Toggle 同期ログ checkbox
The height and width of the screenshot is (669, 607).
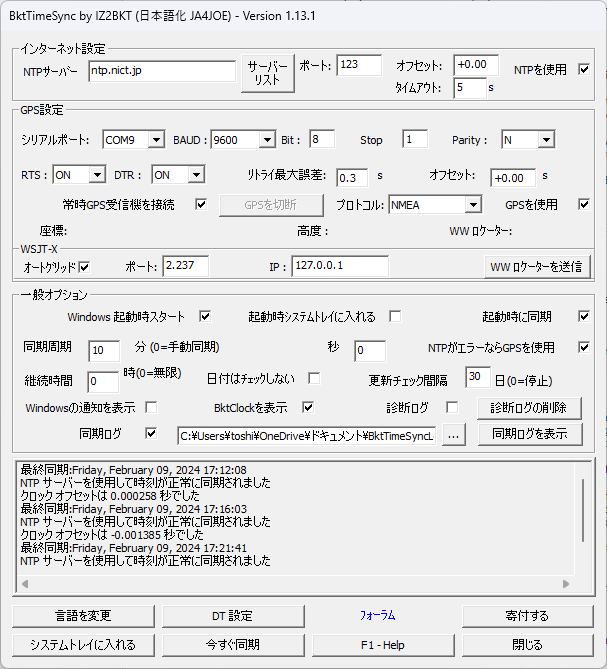point(151,434)
